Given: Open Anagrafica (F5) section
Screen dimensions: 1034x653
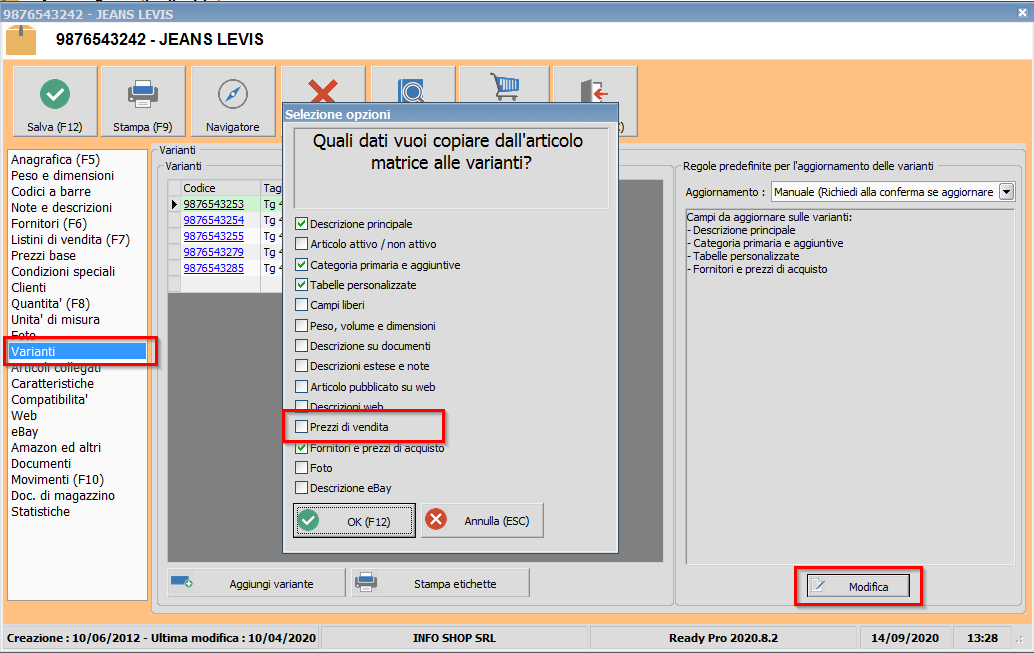Looking at the screenshot, I should tap(55, 160).
